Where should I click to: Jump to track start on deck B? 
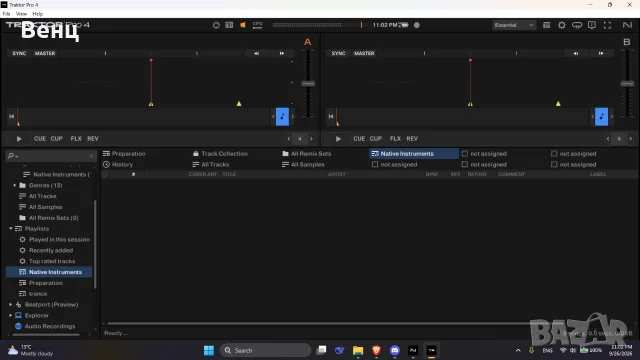point(331,116)
